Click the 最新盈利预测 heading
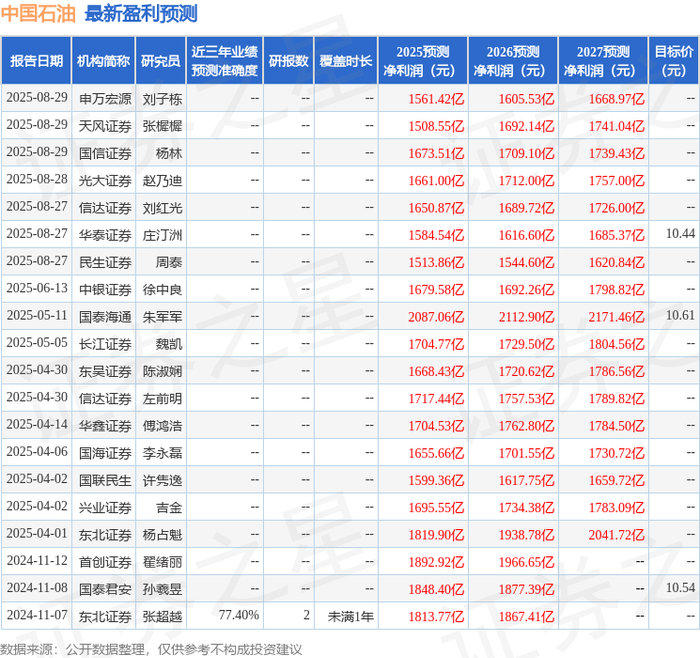 pos(141,13)
